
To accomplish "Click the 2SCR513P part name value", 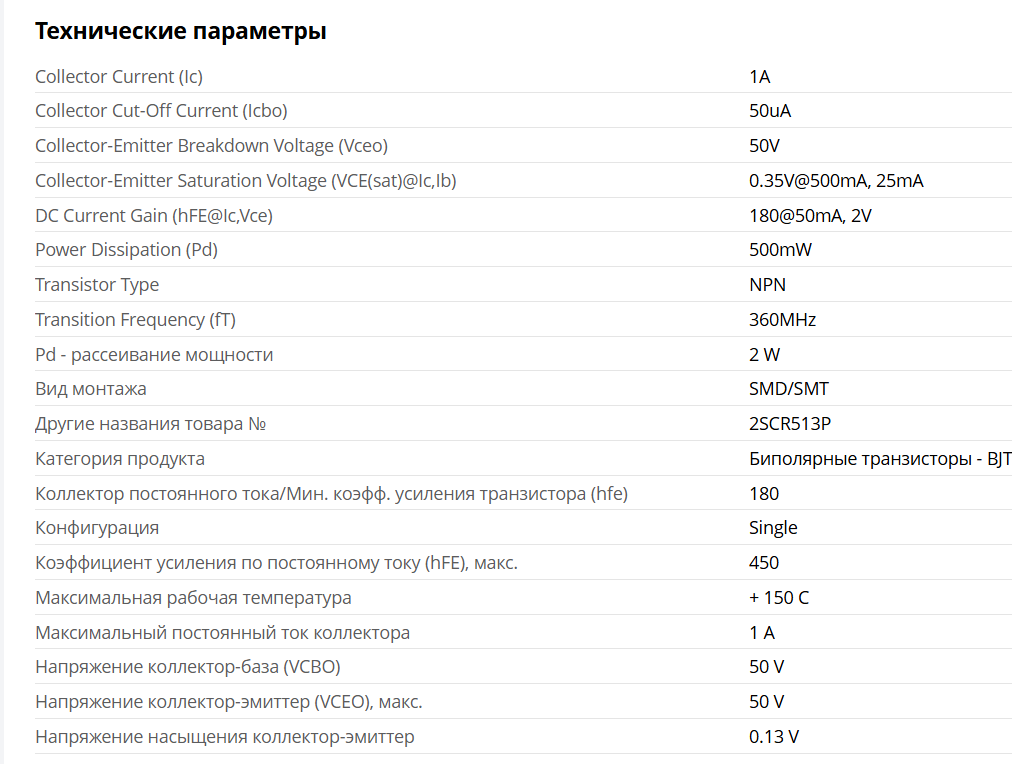I will click(790, 424).
